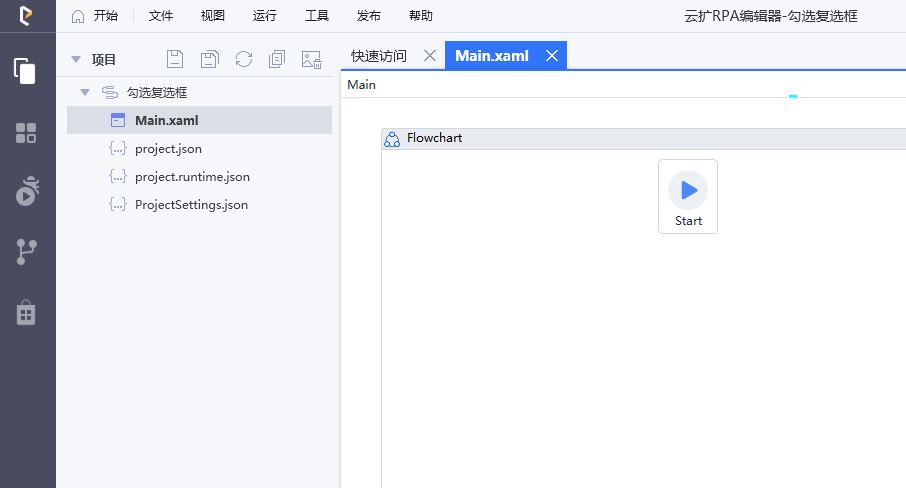Viewport: 906px width, 488px height.
Task: Click the copy files icon in project toolbar
Action: (x=277, y=59)
